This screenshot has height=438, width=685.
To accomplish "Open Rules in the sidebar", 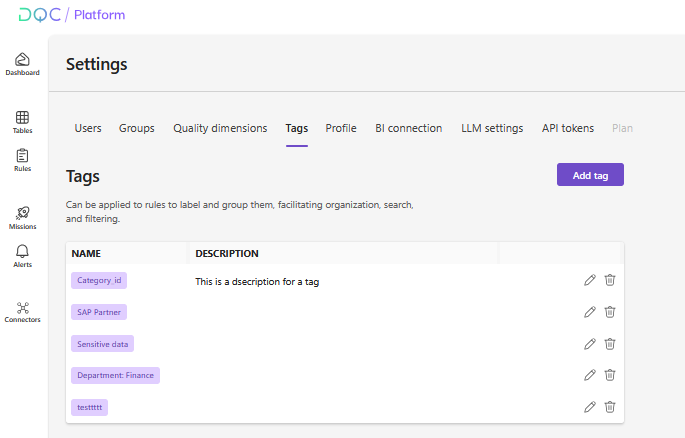I will (x=22, y=160).
